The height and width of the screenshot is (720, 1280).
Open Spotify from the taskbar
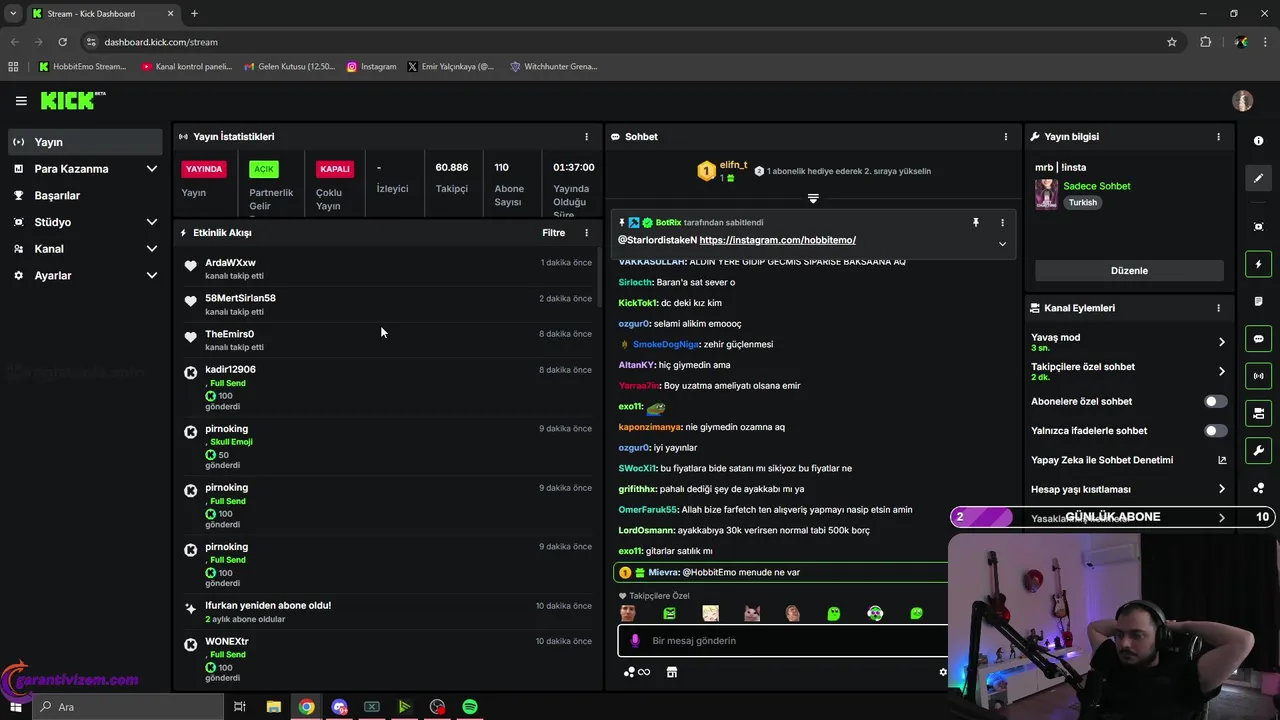[x=470, y=707]
